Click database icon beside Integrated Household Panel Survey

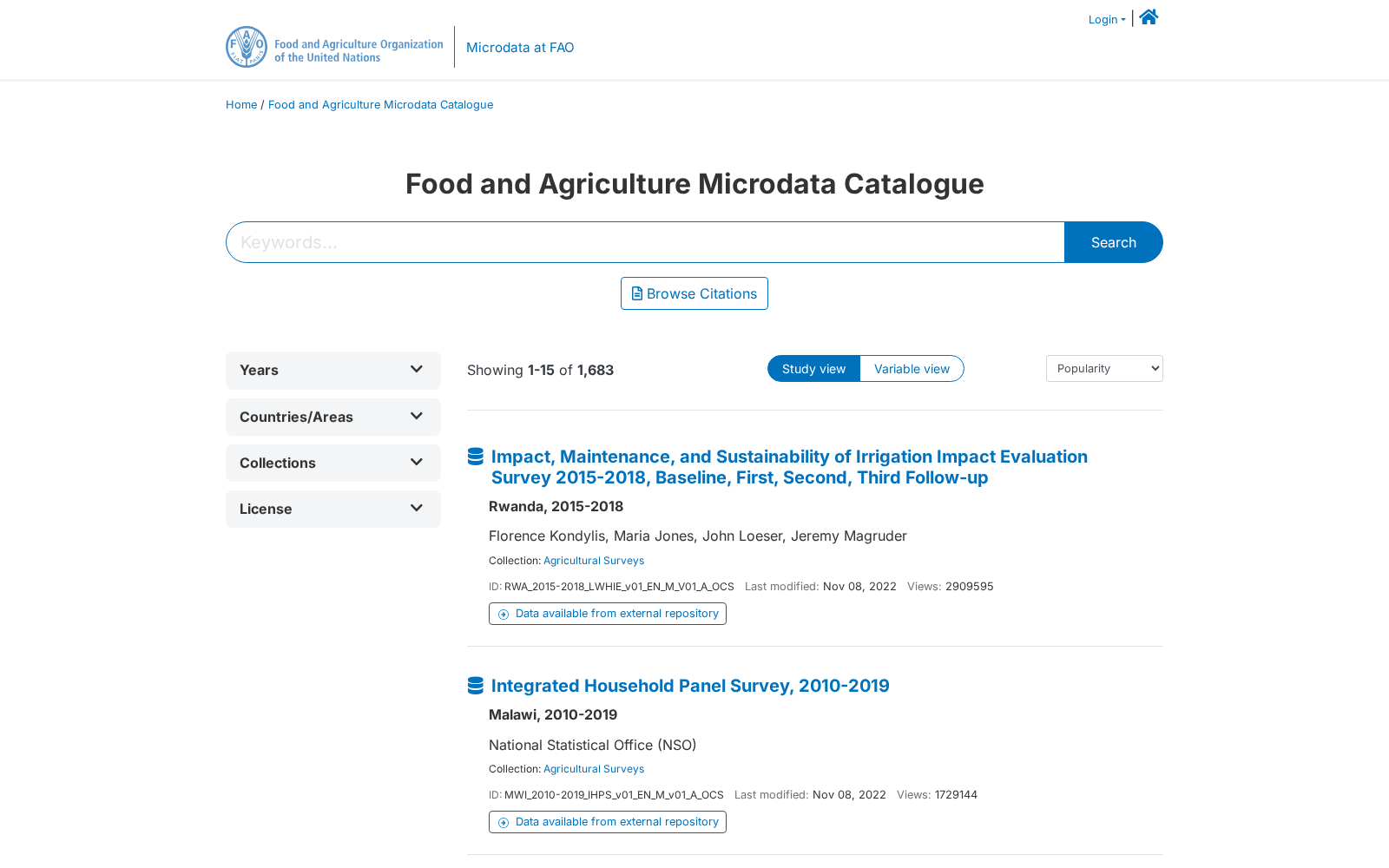pos(476,686)
